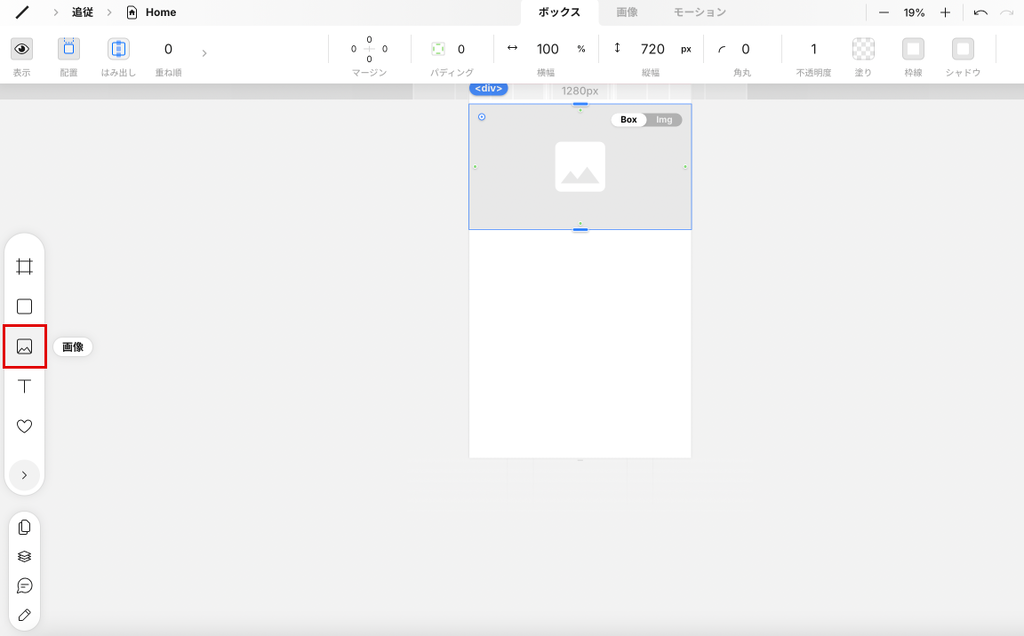Select the Text tool in left toolbar
The image size is (1024, 636).
pyautogui.click(x=25, y=387)
